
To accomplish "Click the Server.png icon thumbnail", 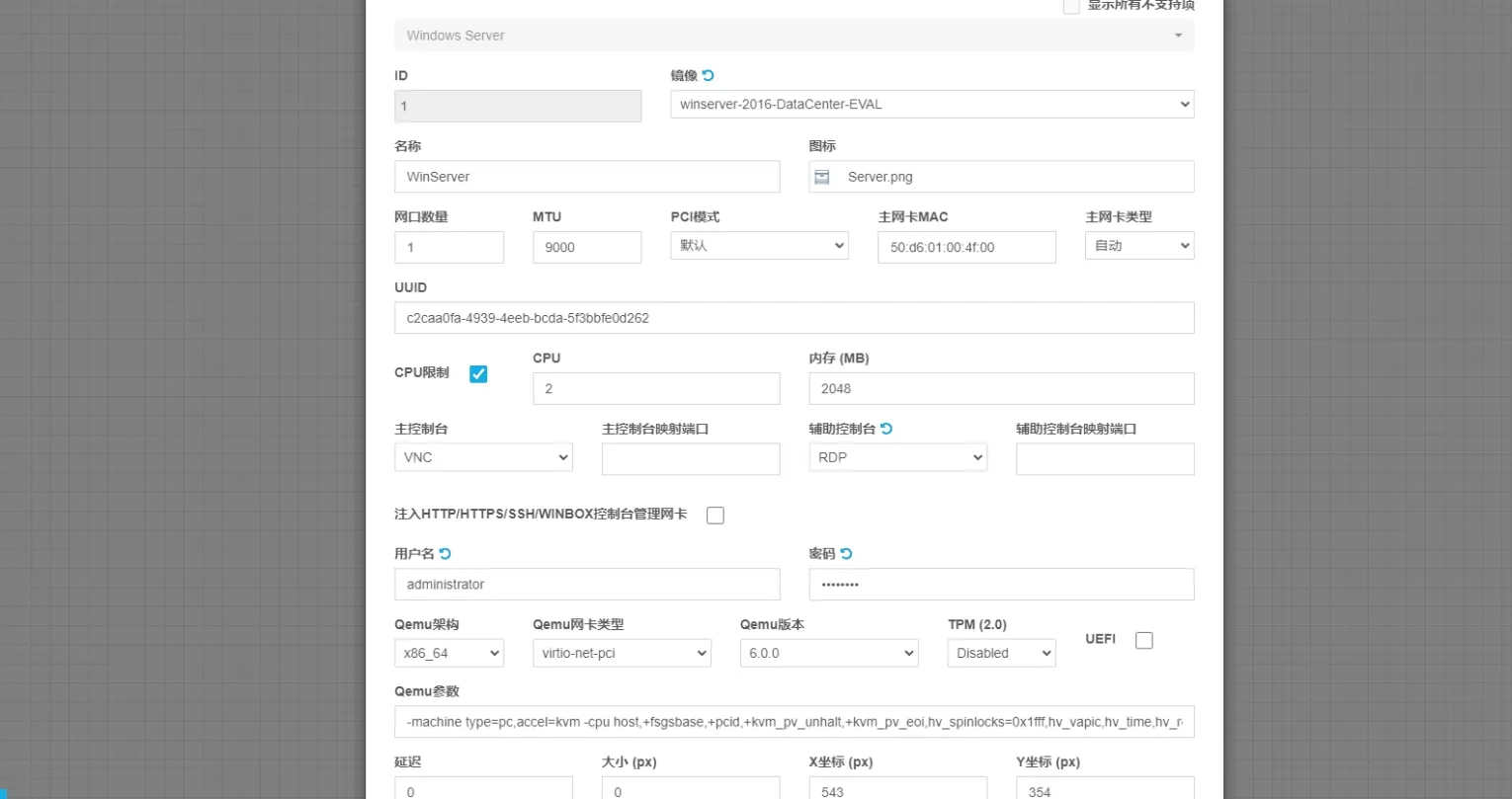I will pyautogui.click(x=821, y=177).
